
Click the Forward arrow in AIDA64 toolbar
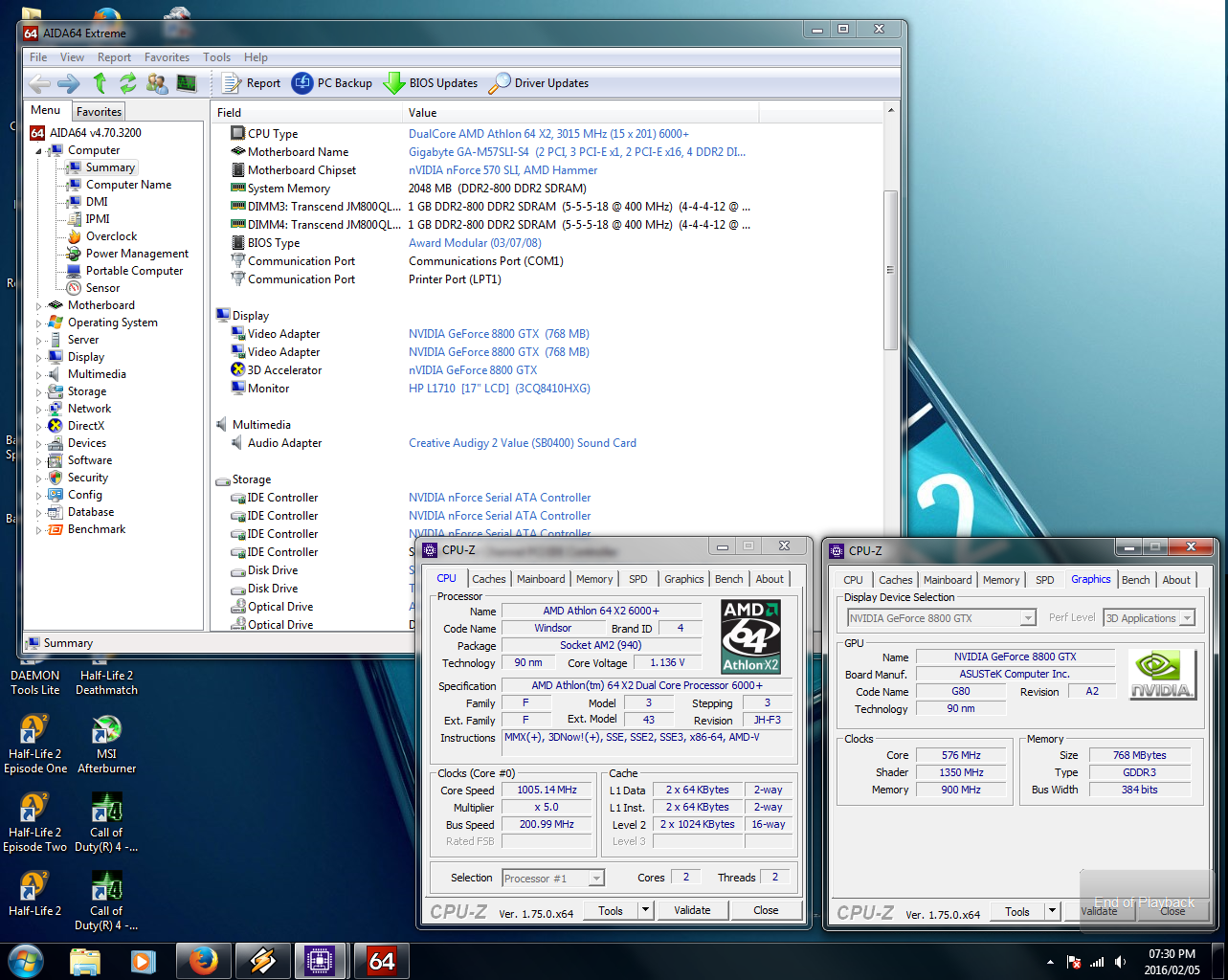point(69,83)
